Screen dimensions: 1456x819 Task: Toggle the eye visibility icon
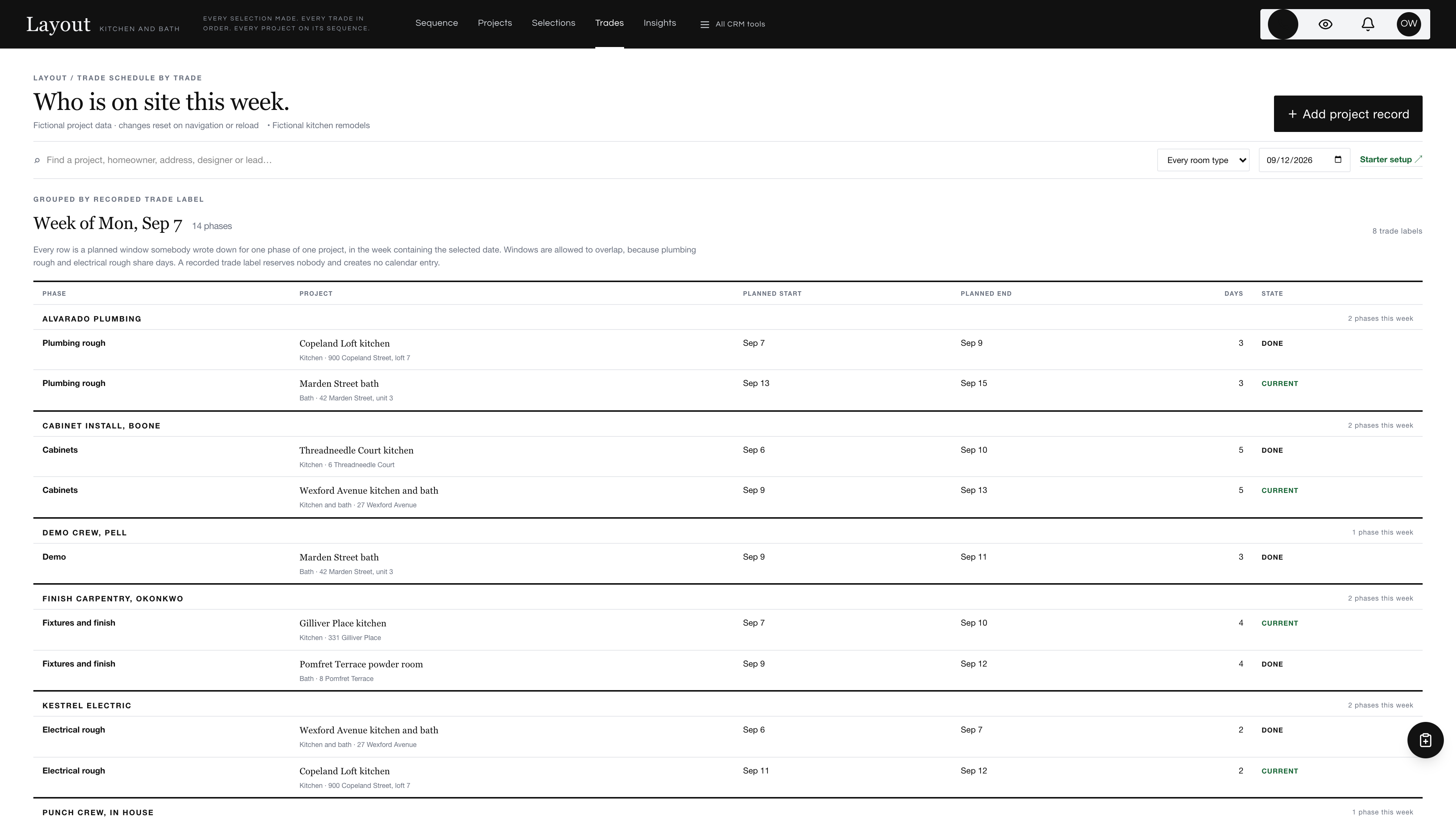[x=1326, y=24]
